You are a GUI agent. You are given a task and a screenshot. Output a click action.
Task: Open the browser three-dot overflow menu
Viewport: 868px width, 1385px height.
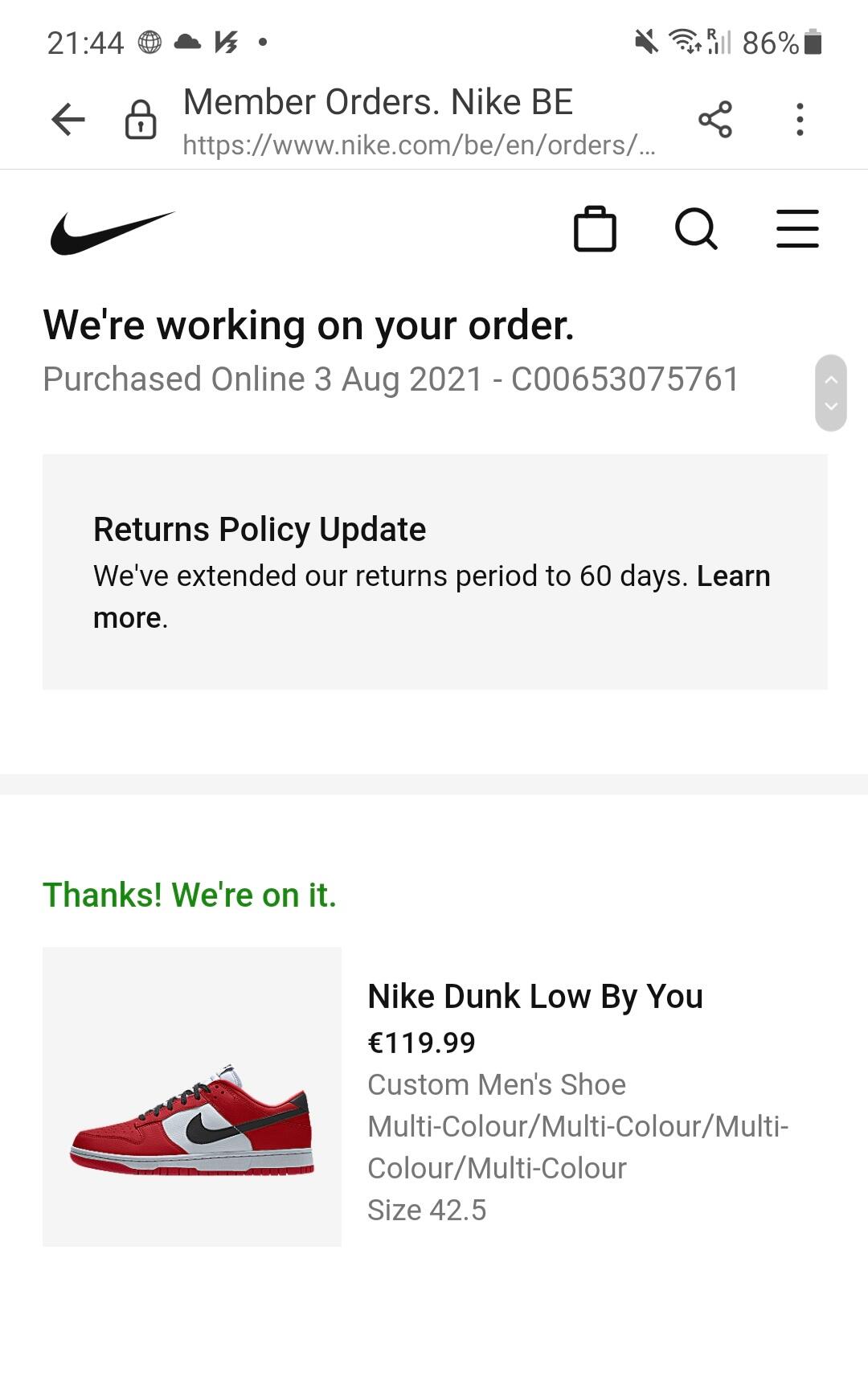[x=799, y=120]
